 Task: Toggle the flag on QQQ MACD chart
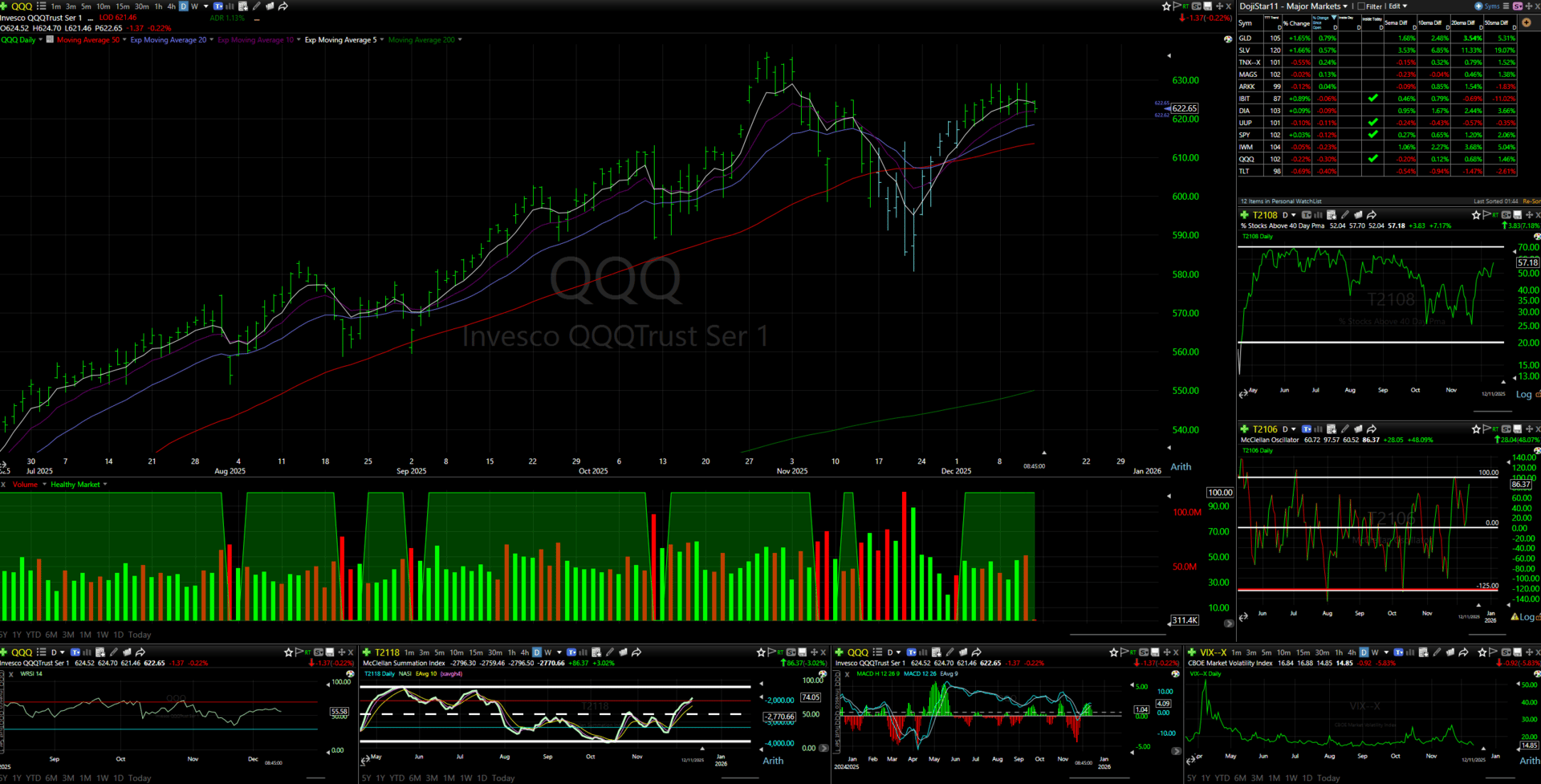pyautogui.click(x=1123, y=652)
